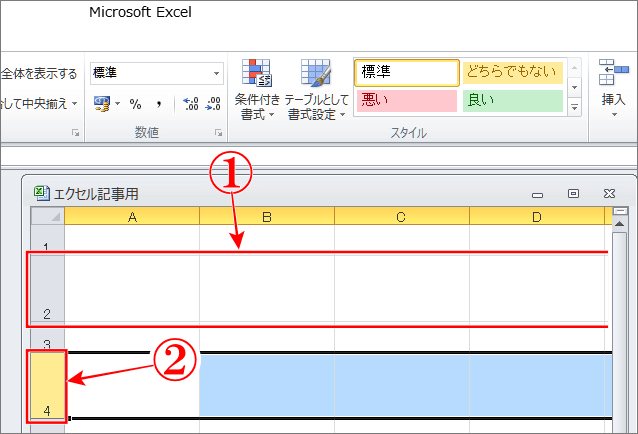Screen dimensions: 638x434
Task: Apply percent style (%) format
Action: coord(135,104)
